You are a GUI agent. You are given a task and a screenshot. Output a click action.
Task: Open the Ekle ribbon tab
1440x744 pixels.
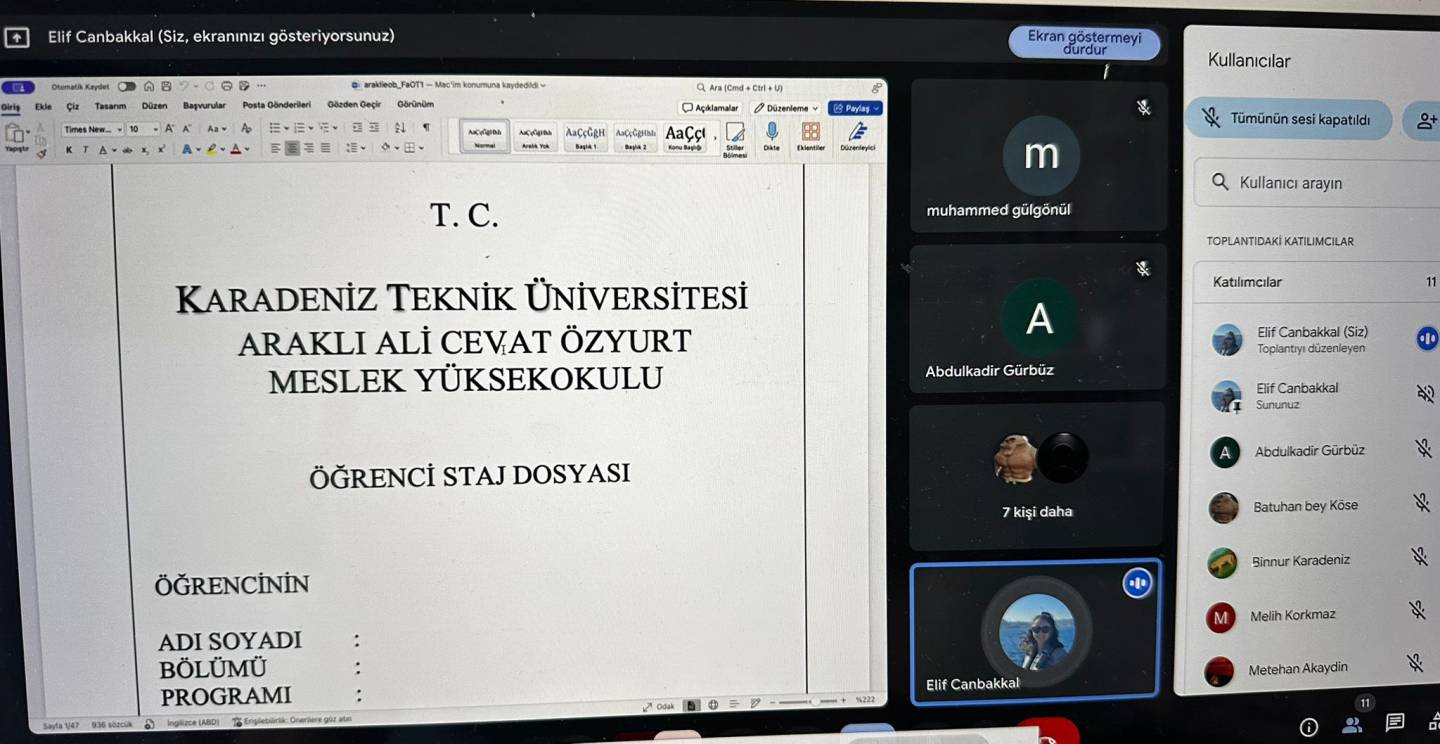tap(43, 106)
